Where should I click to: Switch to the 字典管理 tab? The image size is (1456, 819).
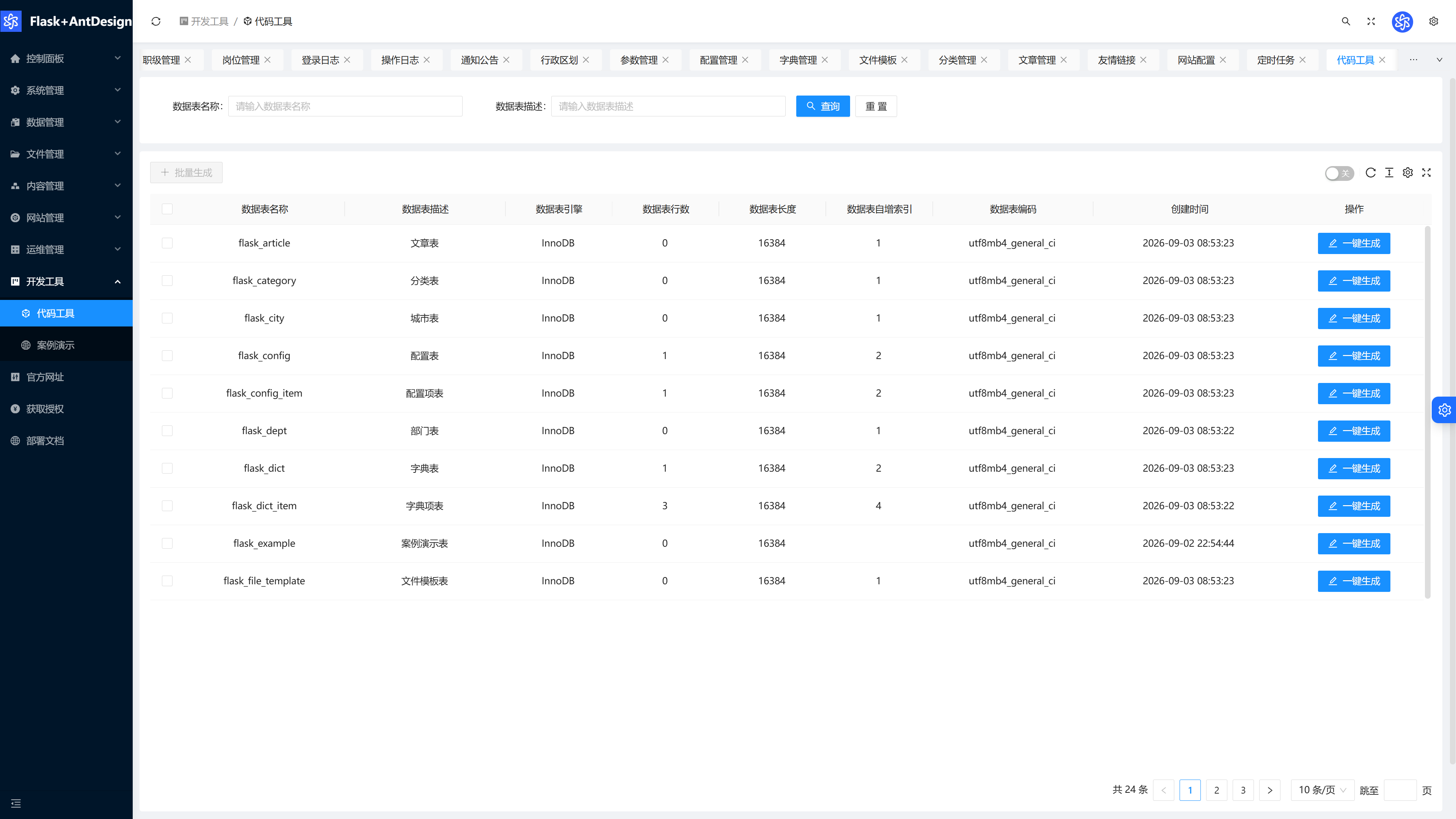tap(797, 60)
